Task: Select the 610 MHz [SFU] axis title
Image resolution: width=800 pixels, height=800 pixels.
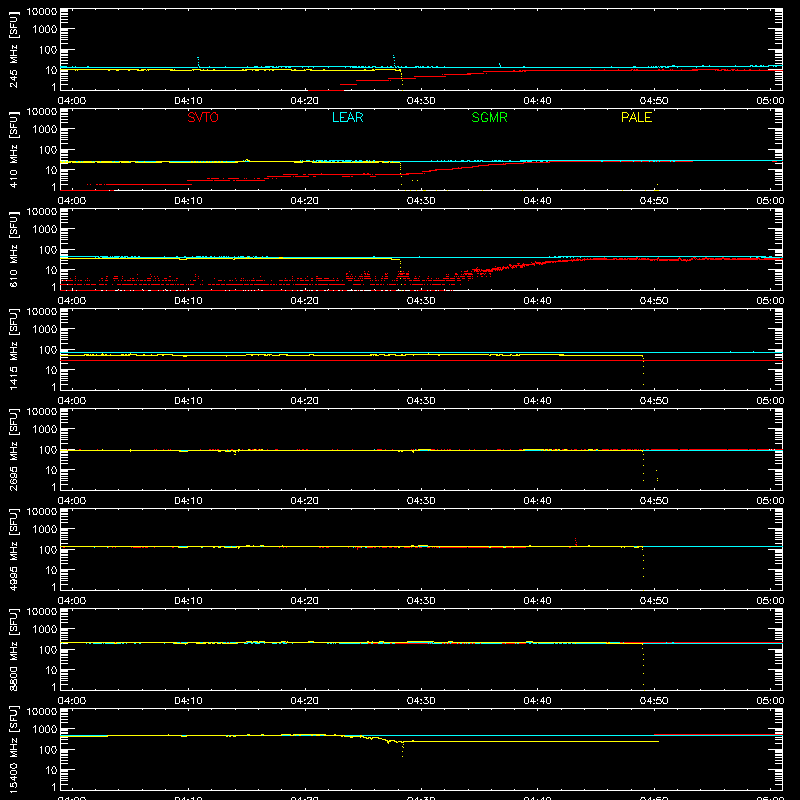Action: (x=14, y=249)
